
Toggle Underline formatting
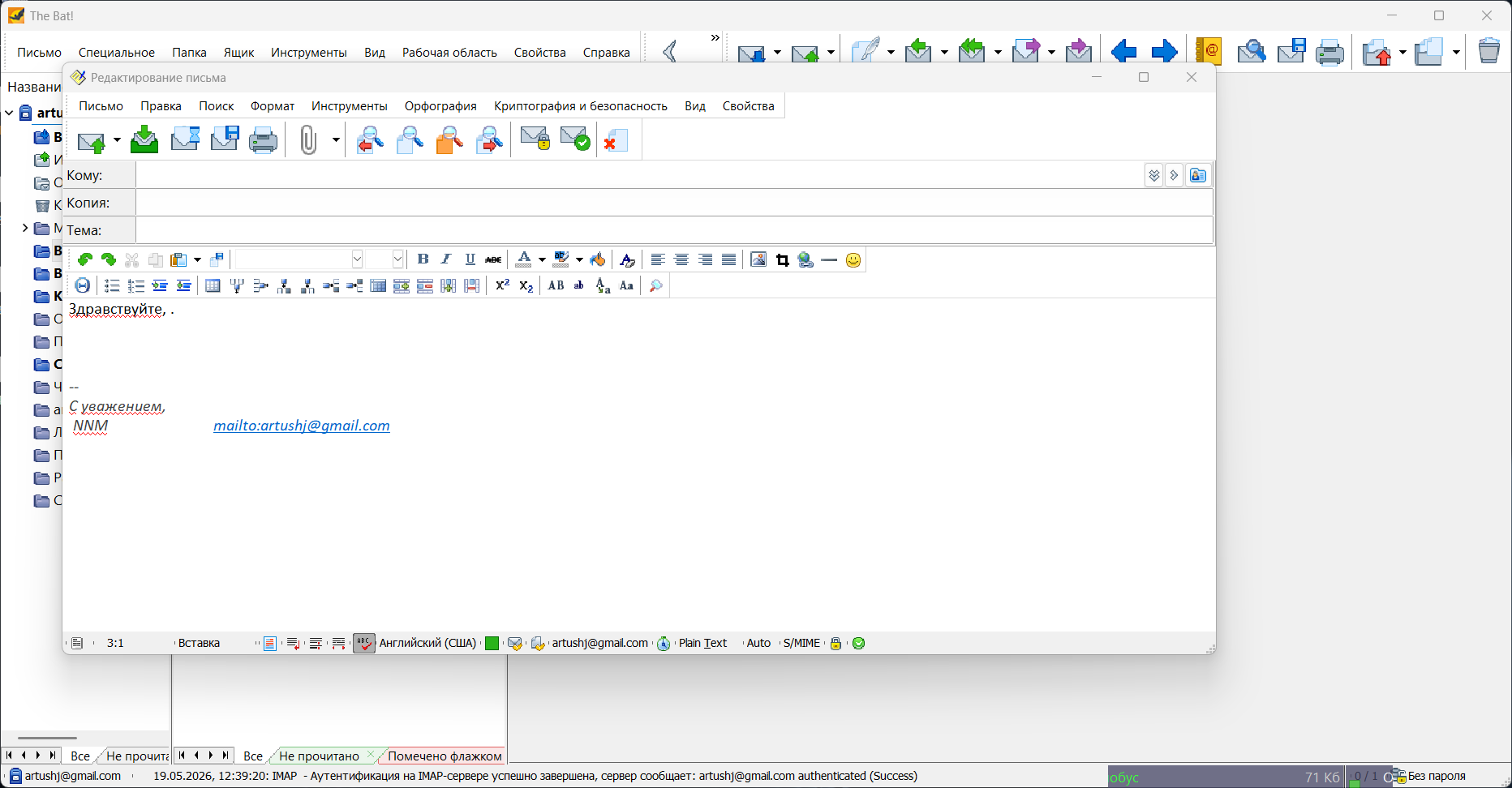click(x=470, y=259)
